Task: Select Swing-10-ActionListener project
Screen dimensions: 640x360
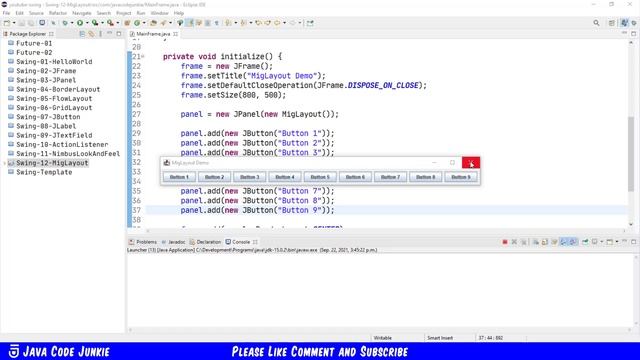Action: pos(62,144)
